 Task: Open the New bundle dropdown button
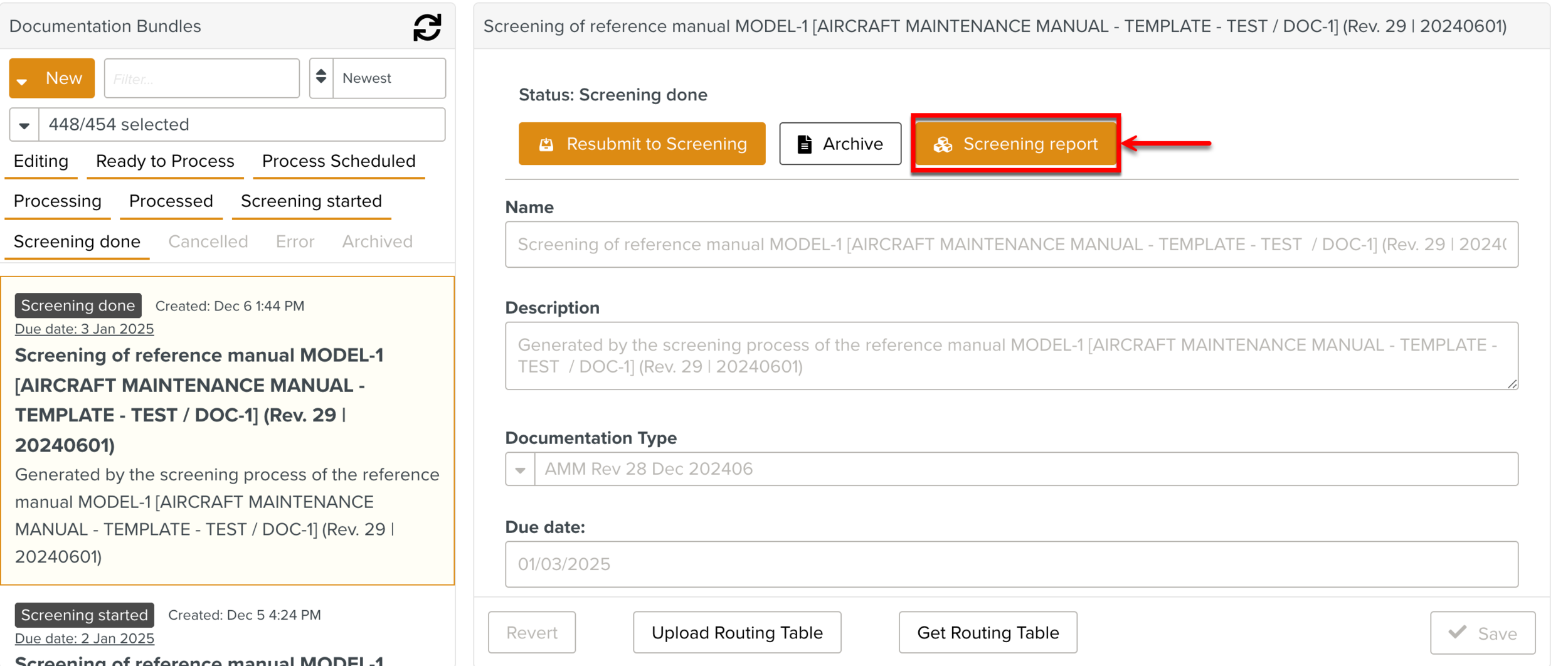(x=51, y=78)
